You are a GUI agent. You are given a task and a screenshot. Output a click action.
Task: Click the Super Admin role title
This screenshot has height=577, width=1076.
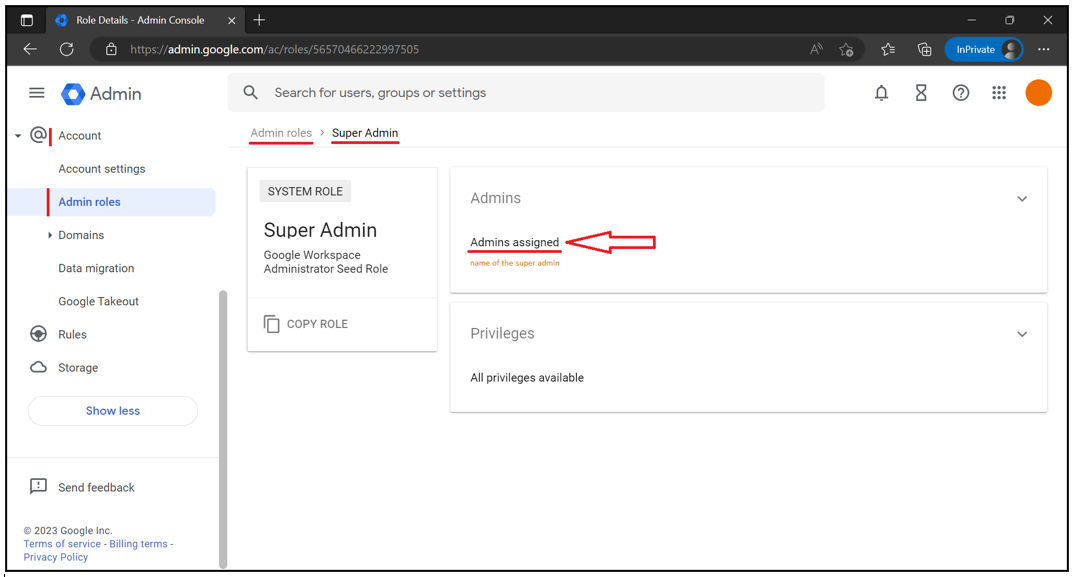320,230
